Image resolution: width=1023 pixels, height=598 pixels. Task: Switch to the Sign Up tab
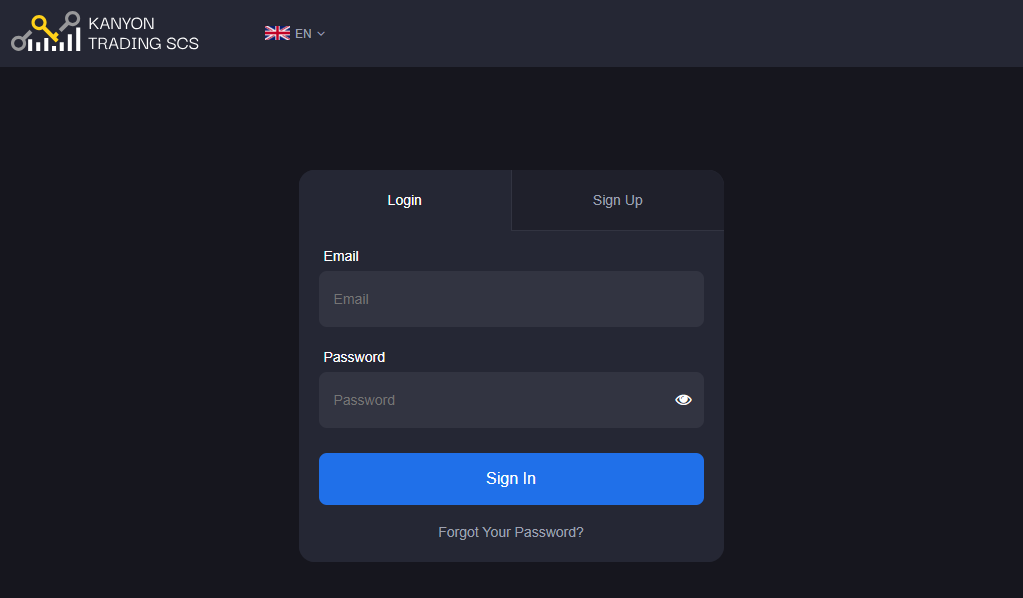(x=618, y=200)
